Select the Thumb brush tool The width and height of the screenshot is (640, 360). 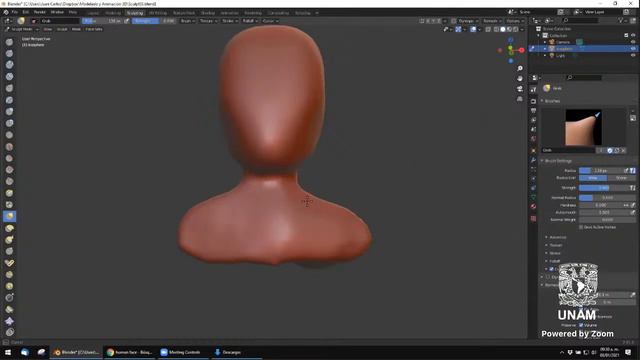9,251
